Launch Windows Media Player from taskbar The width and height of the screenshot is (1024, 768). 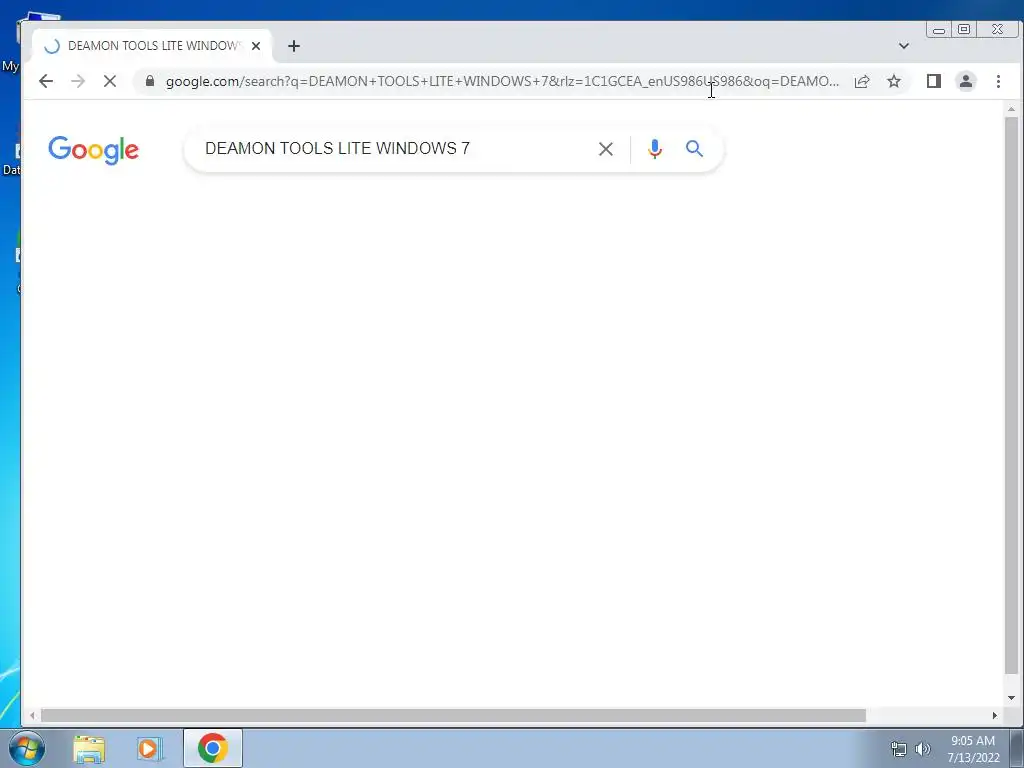point(150,748)
